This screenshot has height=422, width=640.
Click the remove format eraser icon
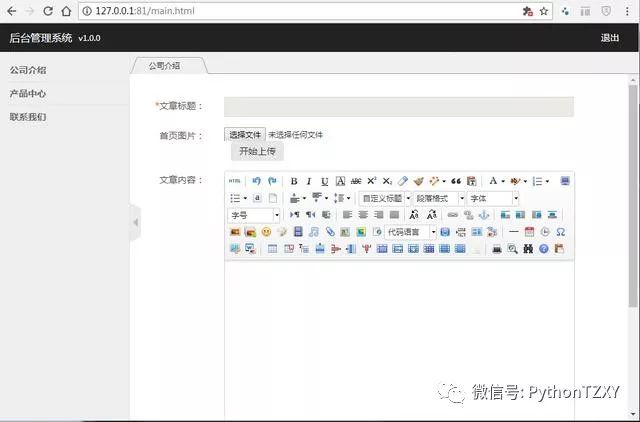coord(403,181)
